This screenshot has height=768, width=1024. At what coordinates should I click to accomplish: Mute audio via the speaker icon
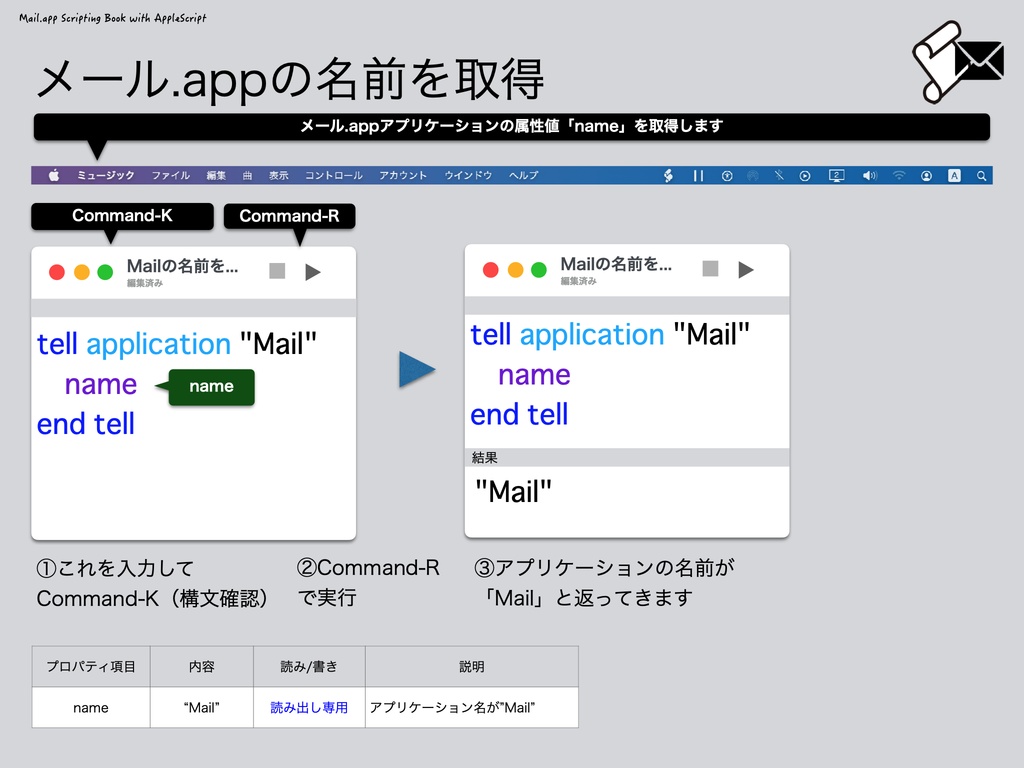pyautogui.click(x=868, y=175)
